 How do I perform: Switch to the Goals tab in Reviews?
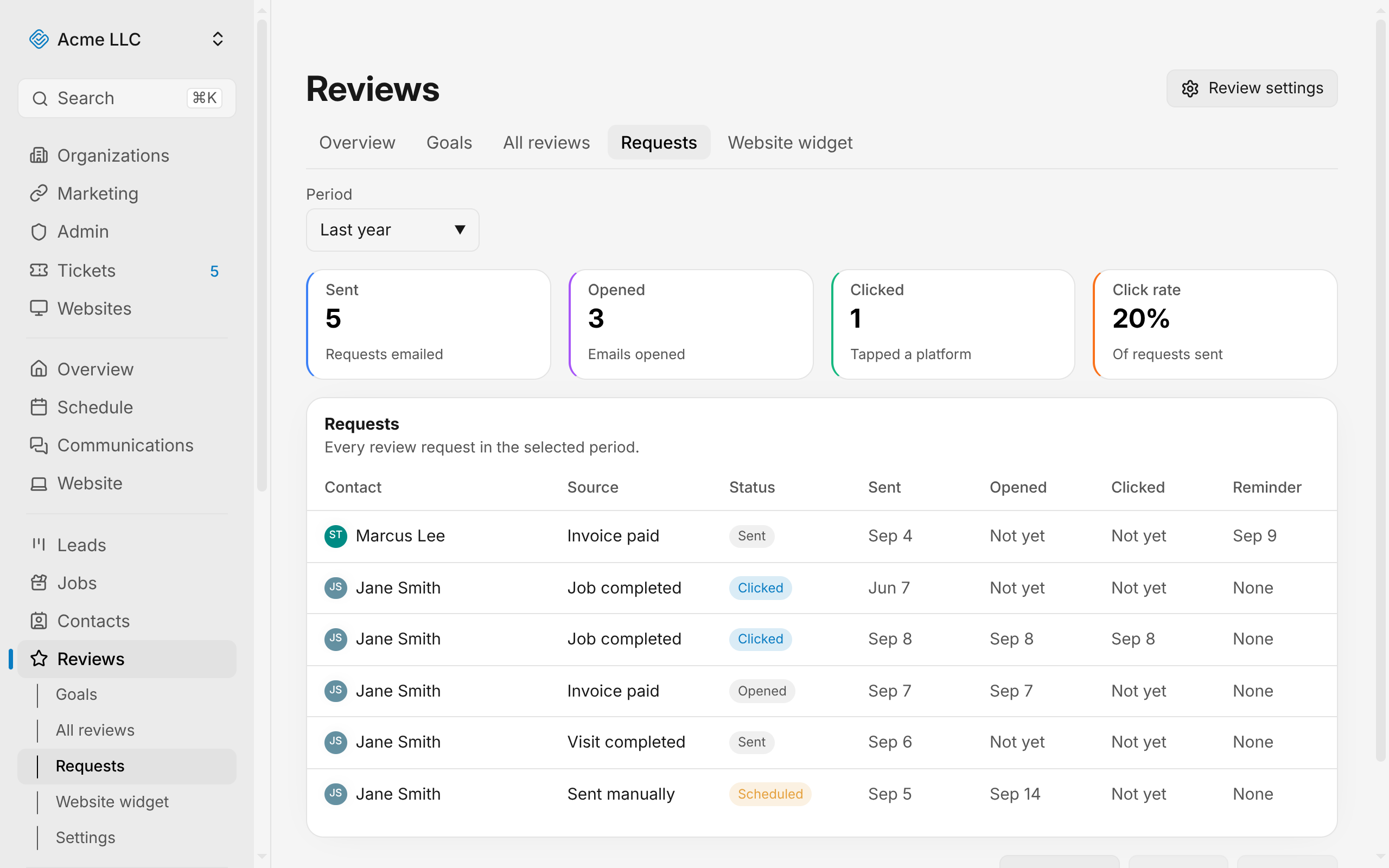pos(449,142)
